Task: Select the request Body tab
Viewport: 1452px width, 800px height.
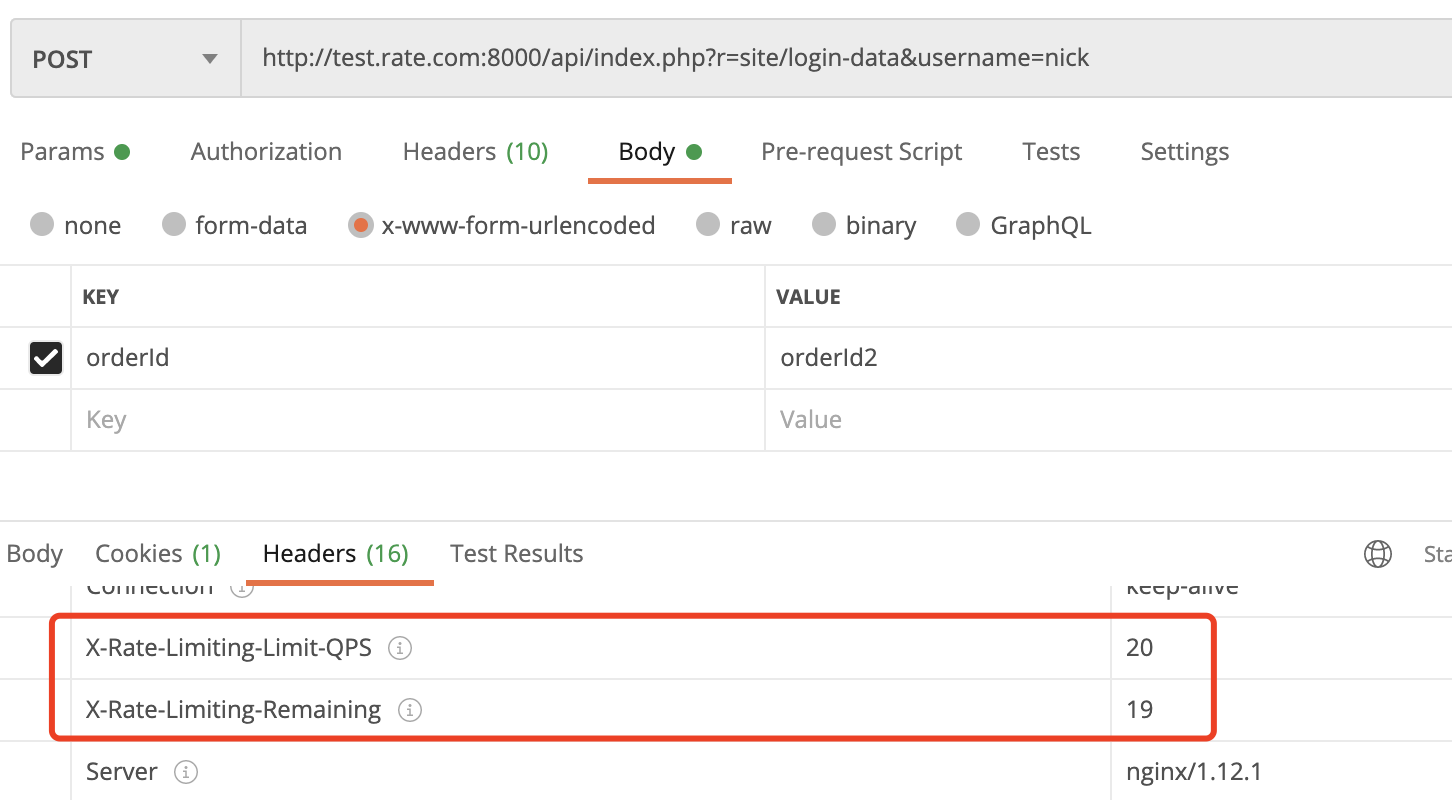Action: coord(660,152)
